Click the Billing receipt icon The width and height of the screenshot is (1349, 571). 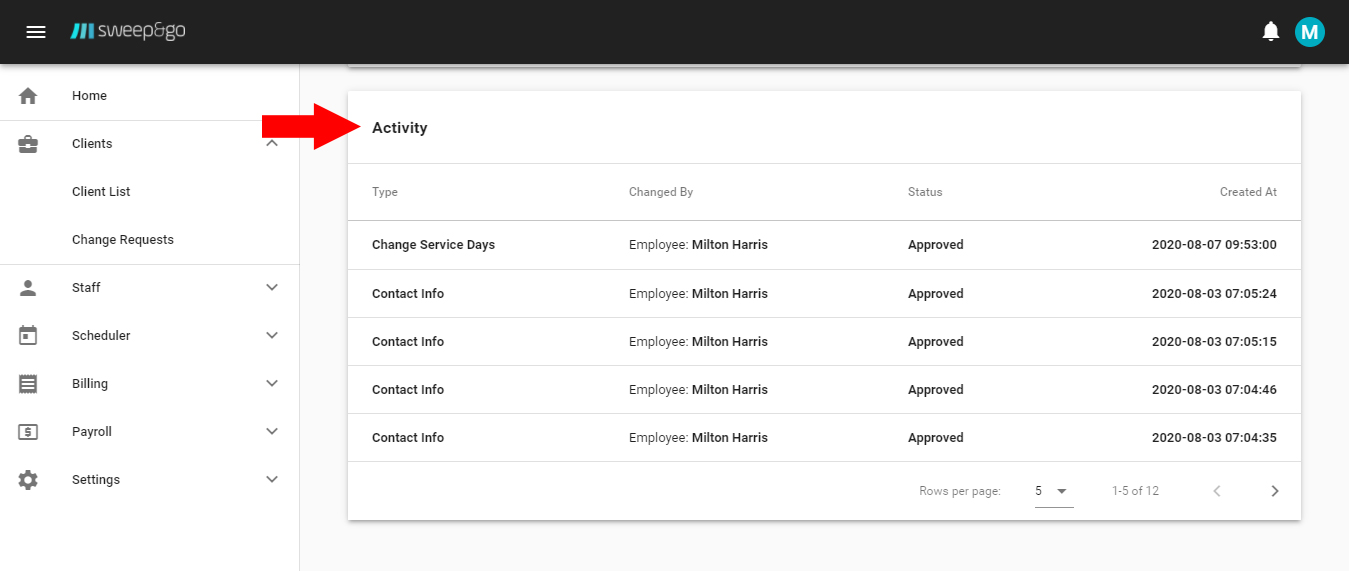pos(28,384)
